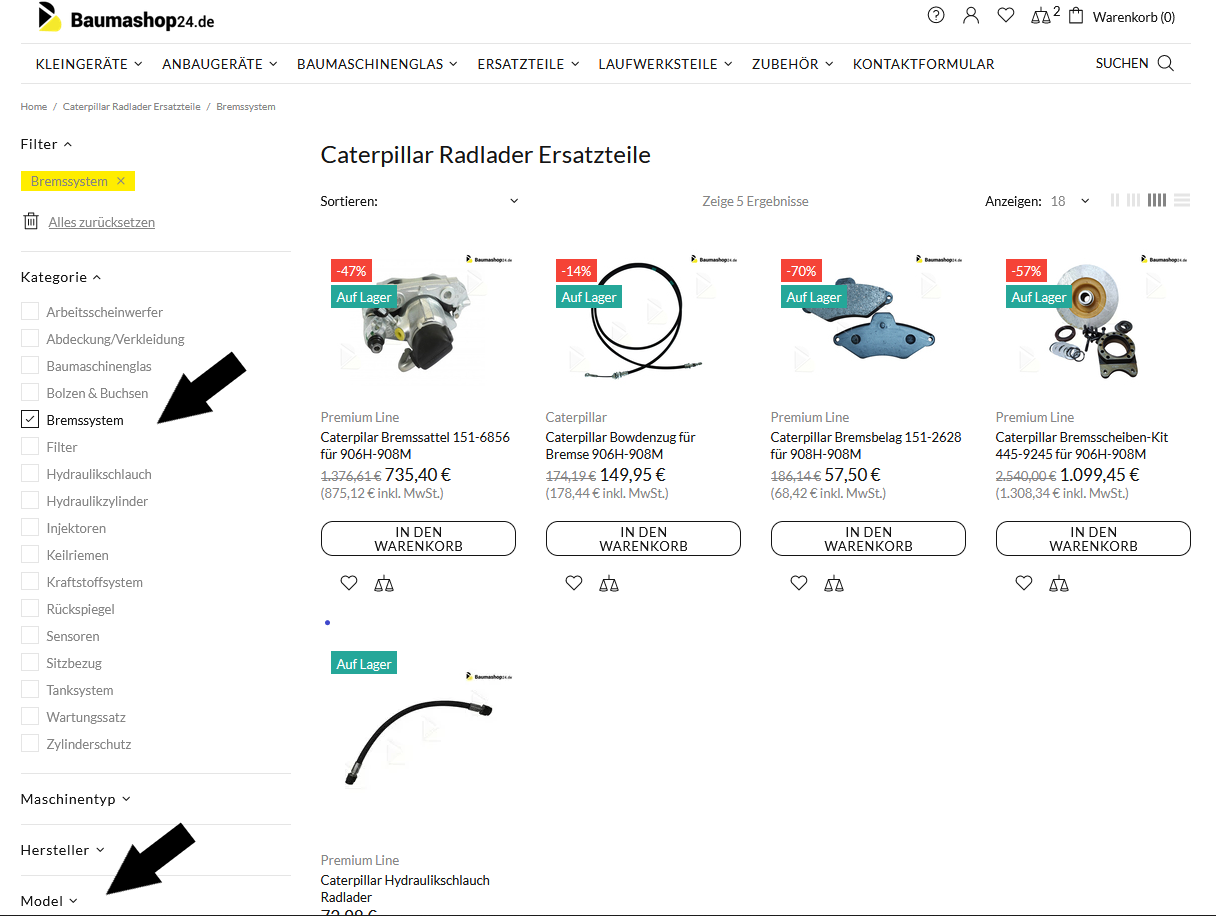
Task: Open the Warenkorb shopping bag icon
Action: 1076,16
